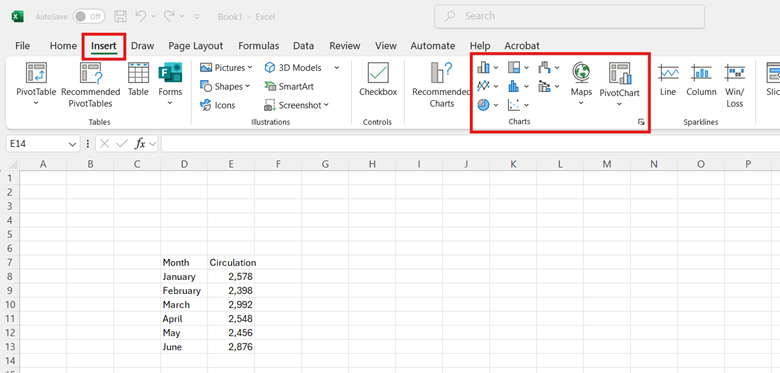This screenshot has height=373, width=780.
Task: Insert a Line or Area chart
Action: [483, 87]
